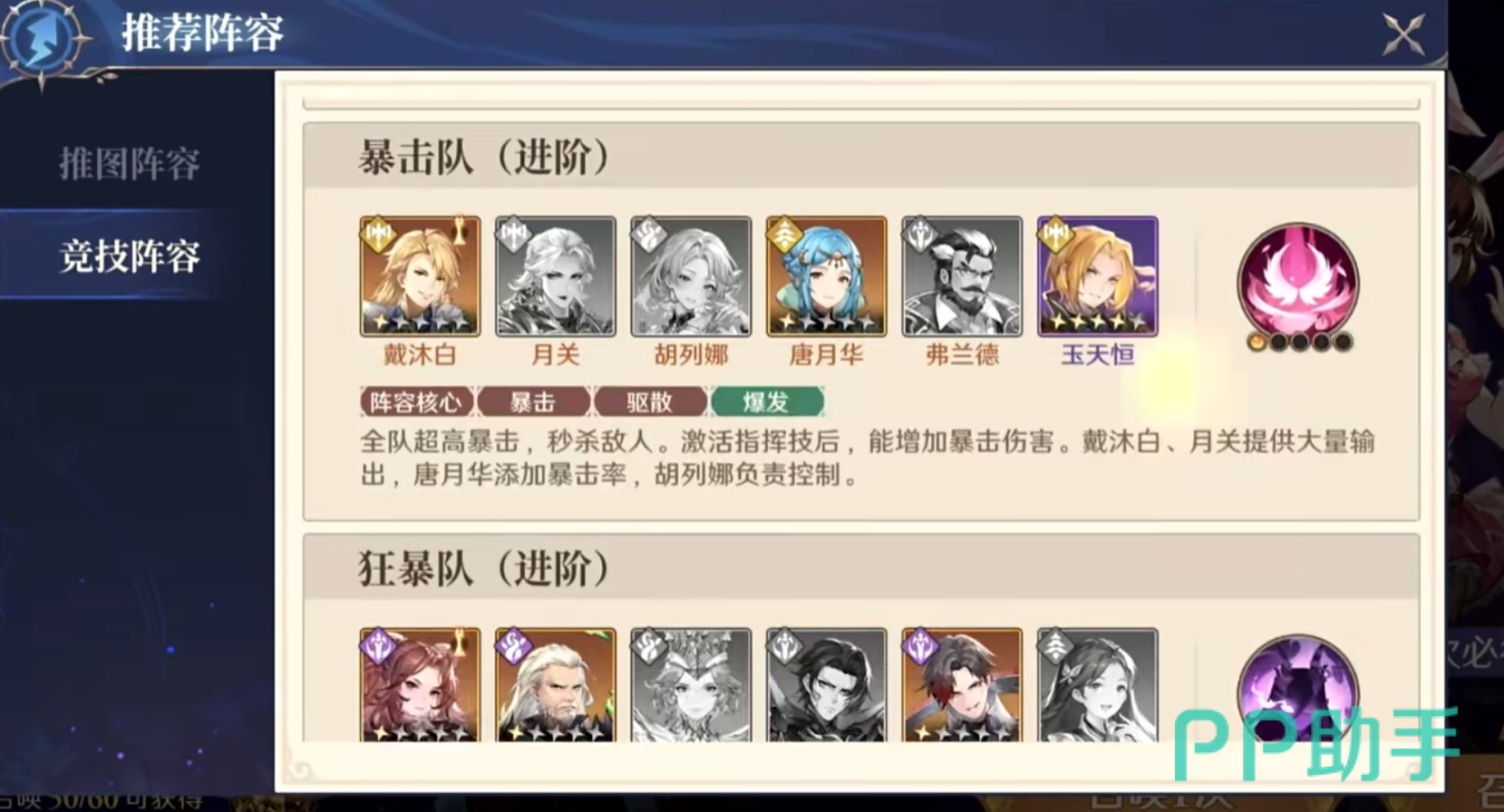
Task: Click the 驱散 tag
Action: point(650,401)
